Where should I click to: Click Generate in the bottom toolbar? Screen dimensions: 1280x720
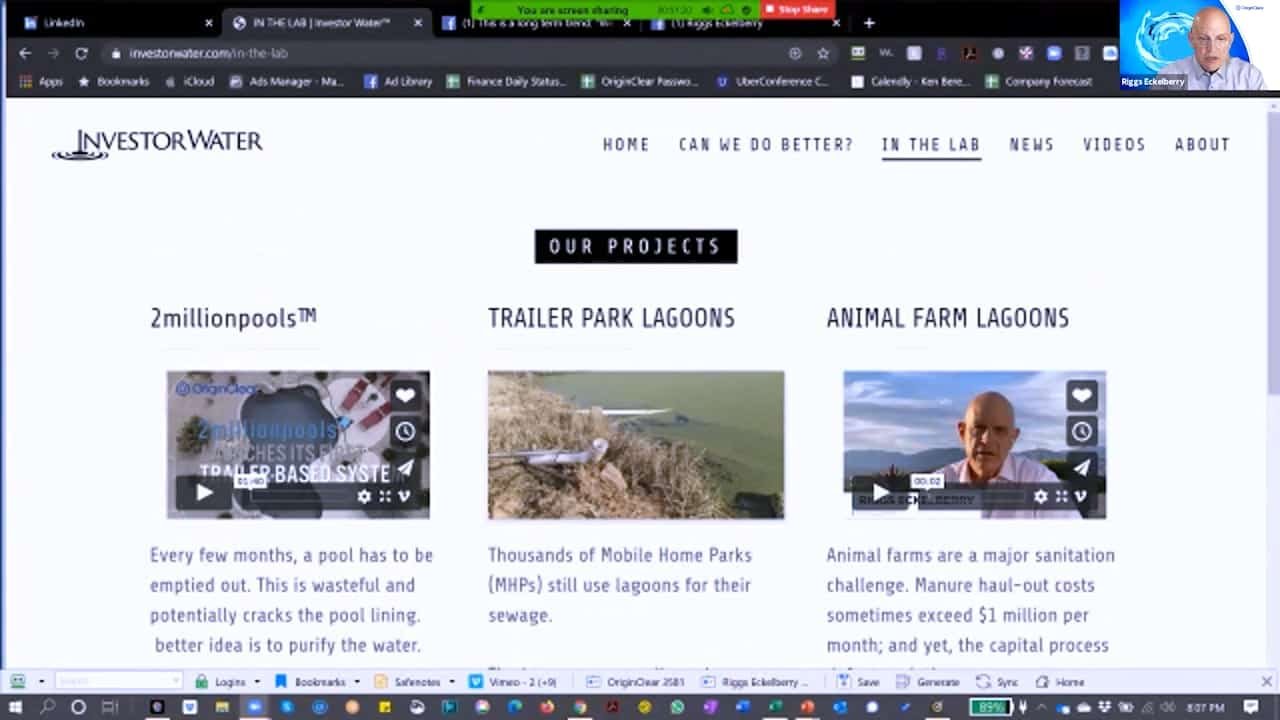click(928, 682)
